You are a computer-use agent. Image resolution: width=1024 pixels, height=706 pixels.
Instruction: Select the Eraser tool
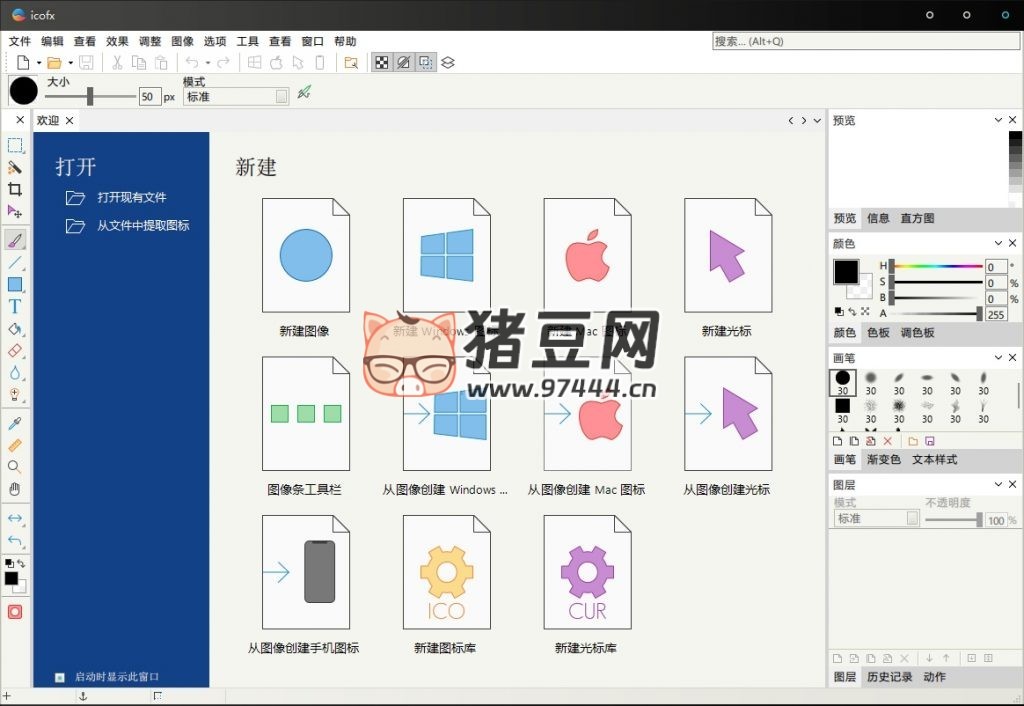[14, 351]
